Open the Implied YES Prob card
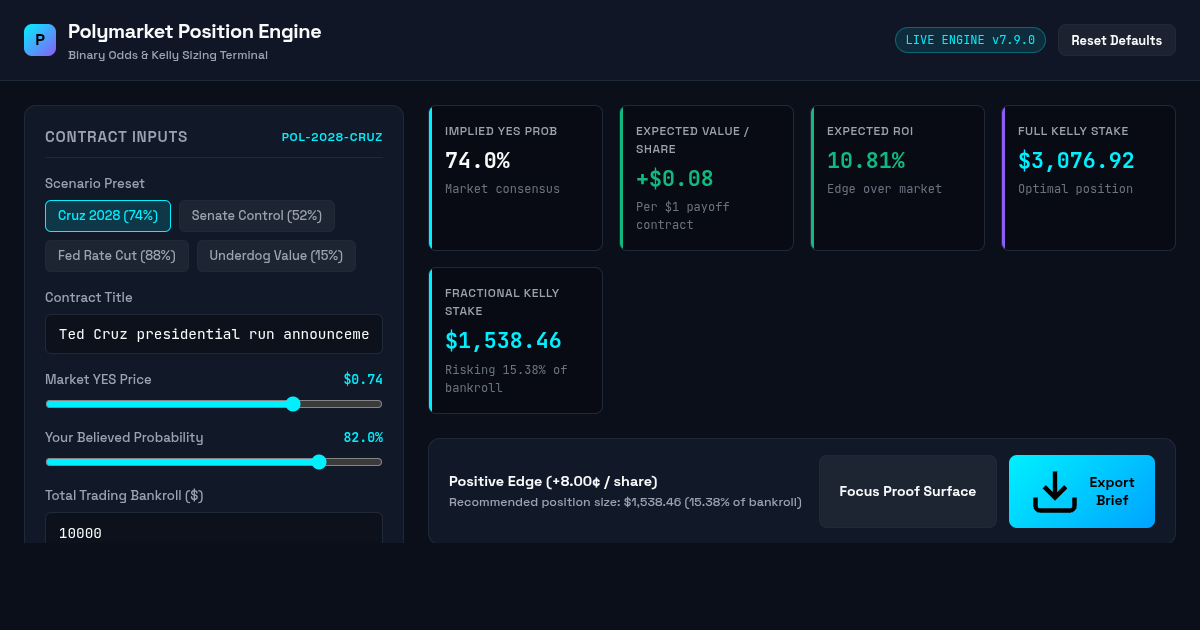The width and height of the screenshot is (1200, 630). [516, 178]
